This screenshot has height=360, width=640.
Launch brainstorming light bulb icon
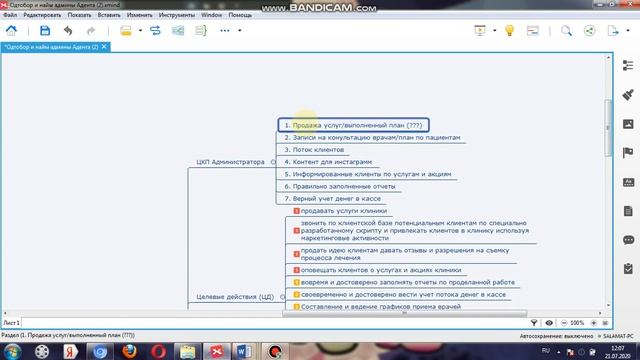point(509,31)
